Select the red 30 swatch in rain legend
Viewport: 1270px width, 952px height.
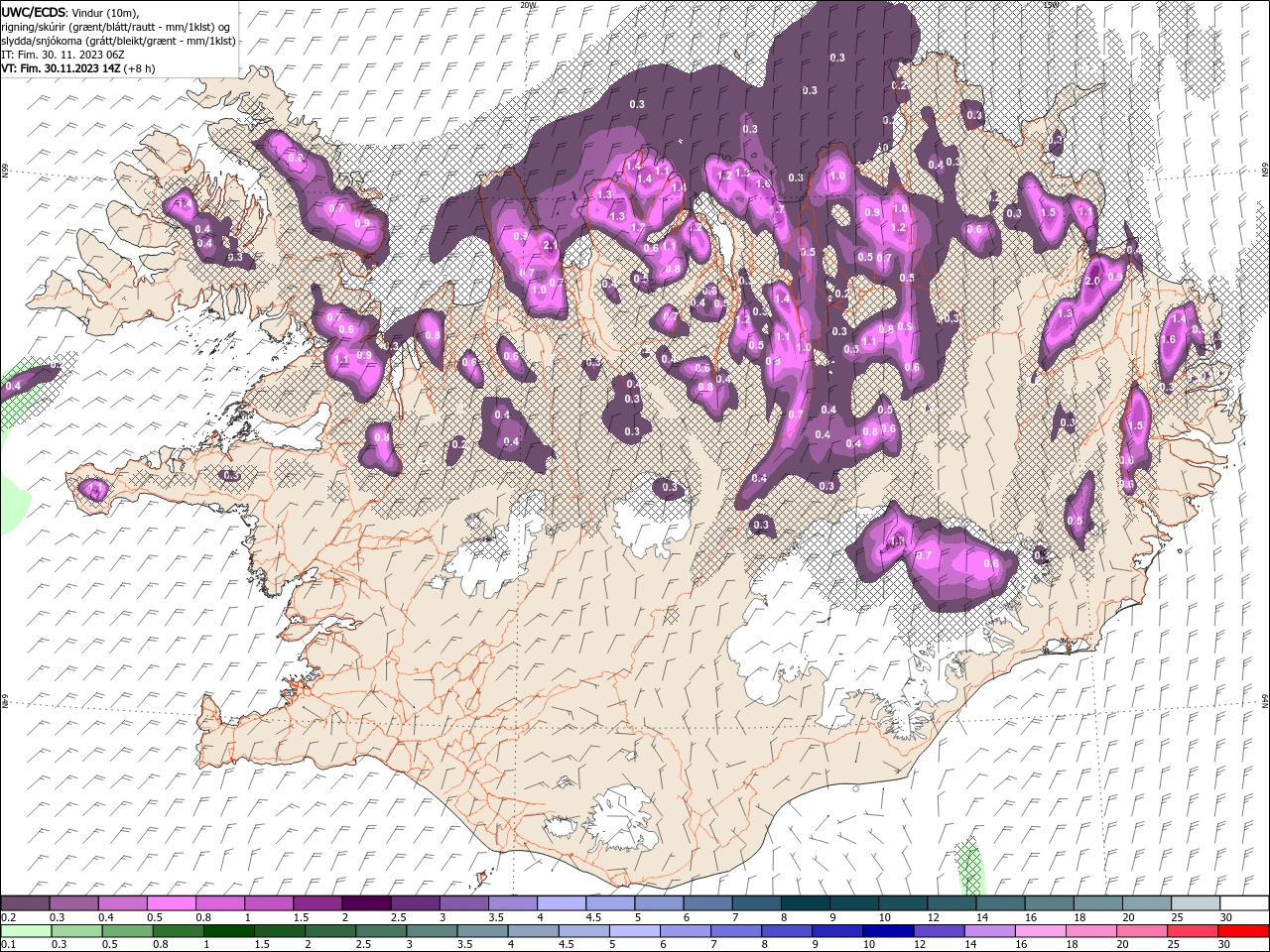pos(1244,931)
